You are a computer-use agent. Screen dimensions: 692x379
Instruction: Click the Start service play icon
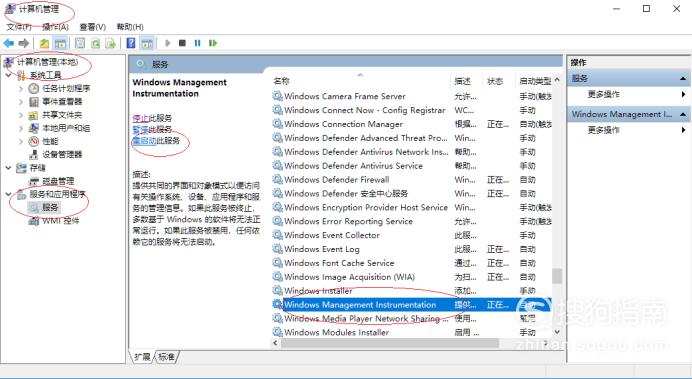[168, 43]
